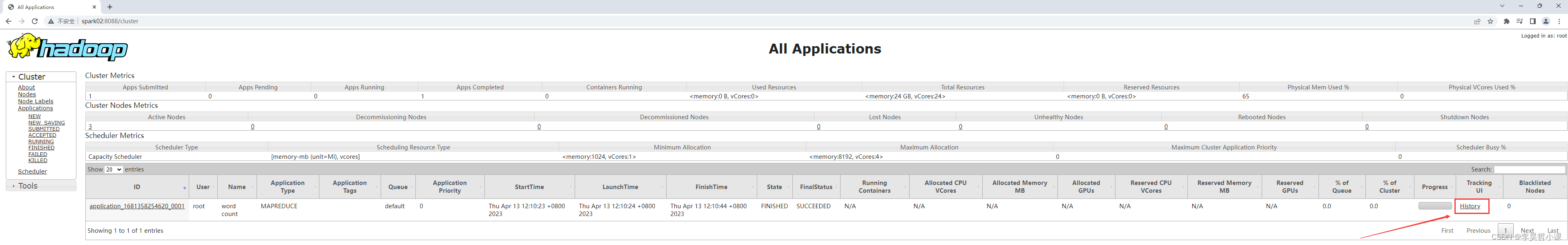Open the Scheduler link in sidebar

point(32,171)
